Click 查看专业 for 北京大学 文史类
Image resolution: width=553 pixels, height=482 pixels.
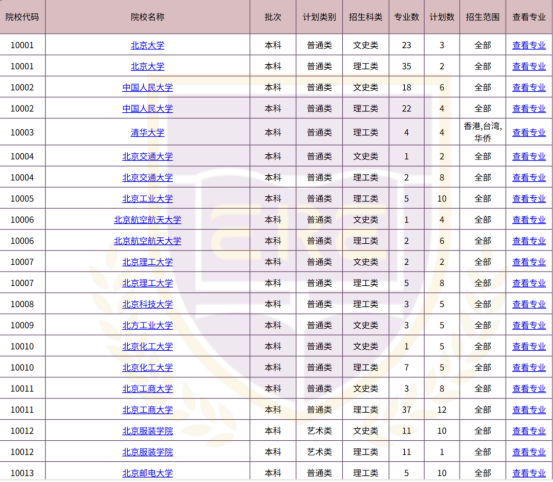[529, 45]
